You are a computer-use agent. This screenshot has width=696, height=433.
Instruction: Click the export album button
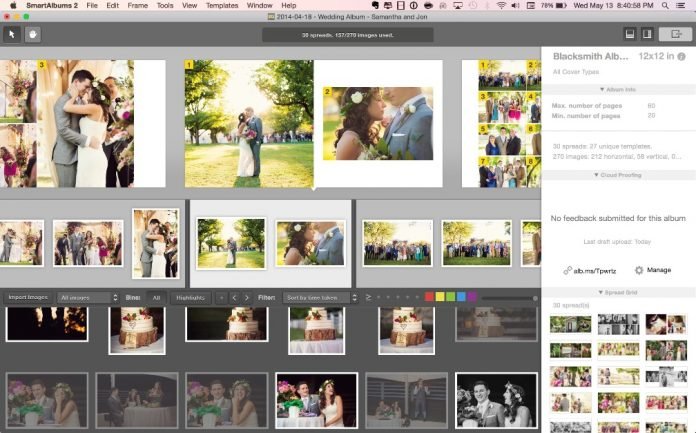coord(675,34)
